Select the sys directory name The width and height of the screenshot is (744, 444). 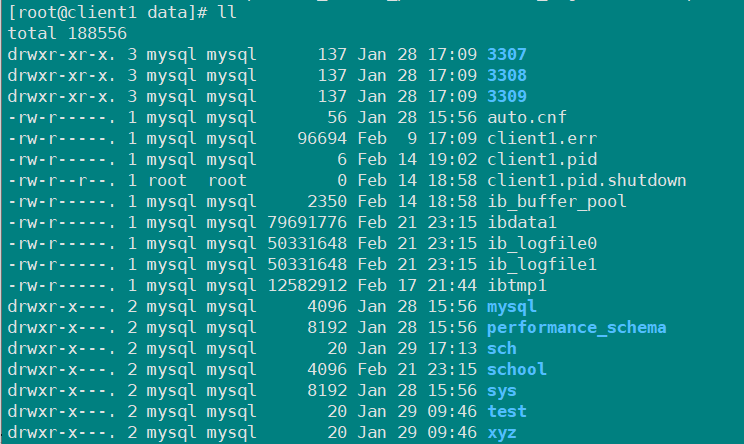502,391
